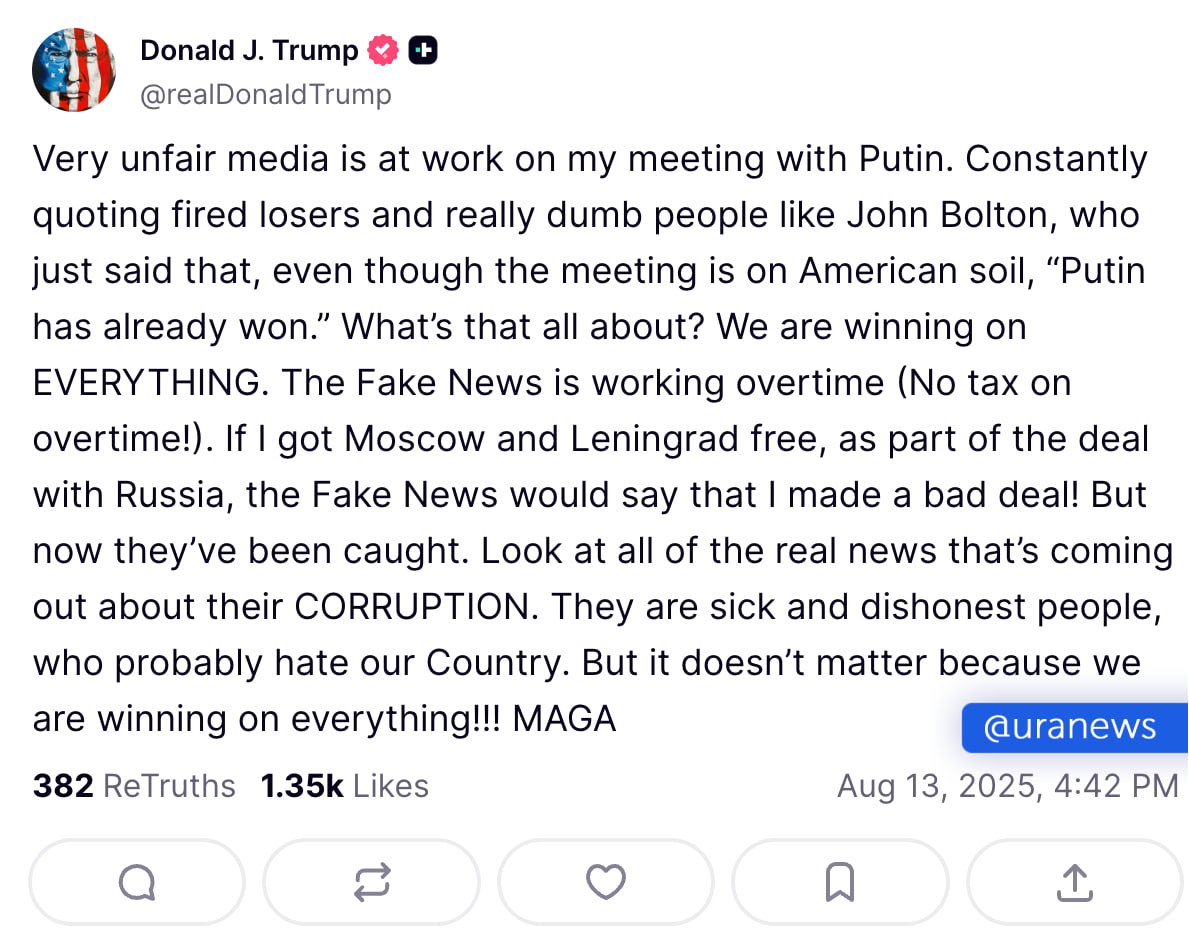Click the capitalized word EVERYTHING
The image size is (1189, 945).
click(x=151, y=383)
